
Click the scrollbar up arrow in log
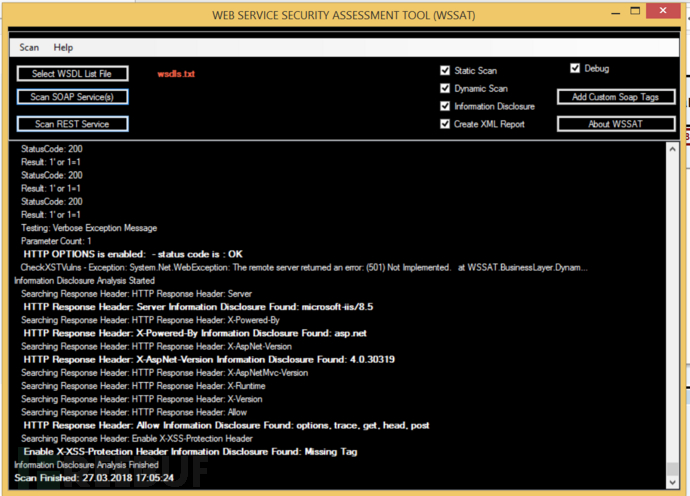(x=672, y=150)
